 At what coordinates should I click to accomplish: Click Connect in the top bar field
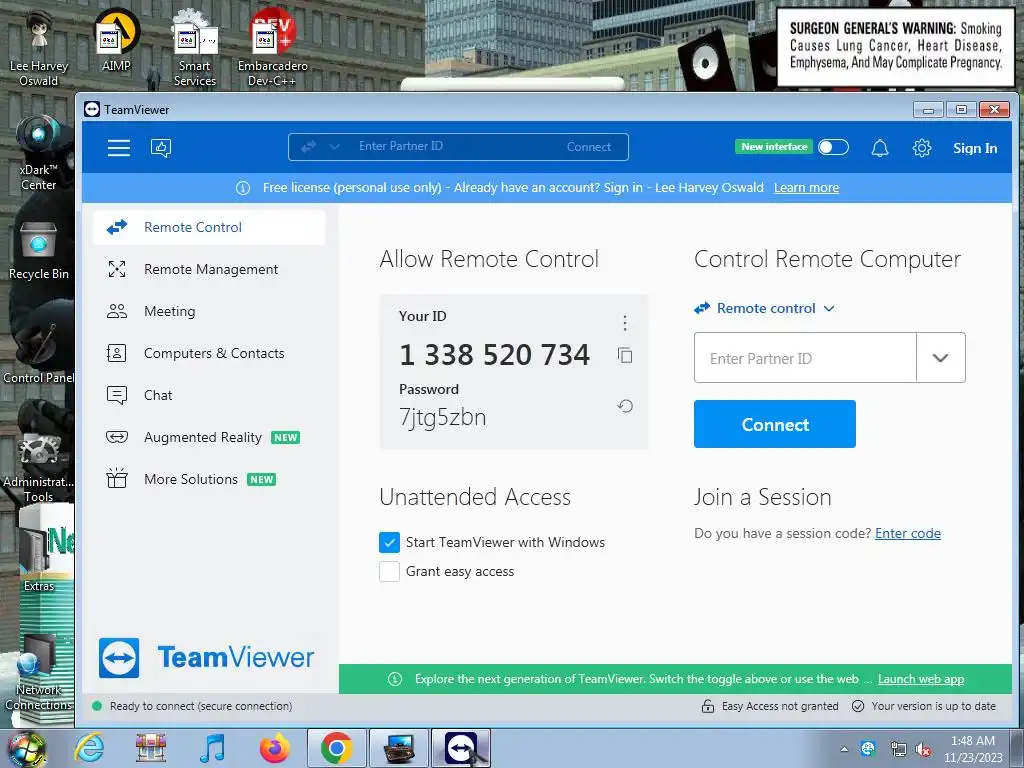588,147
